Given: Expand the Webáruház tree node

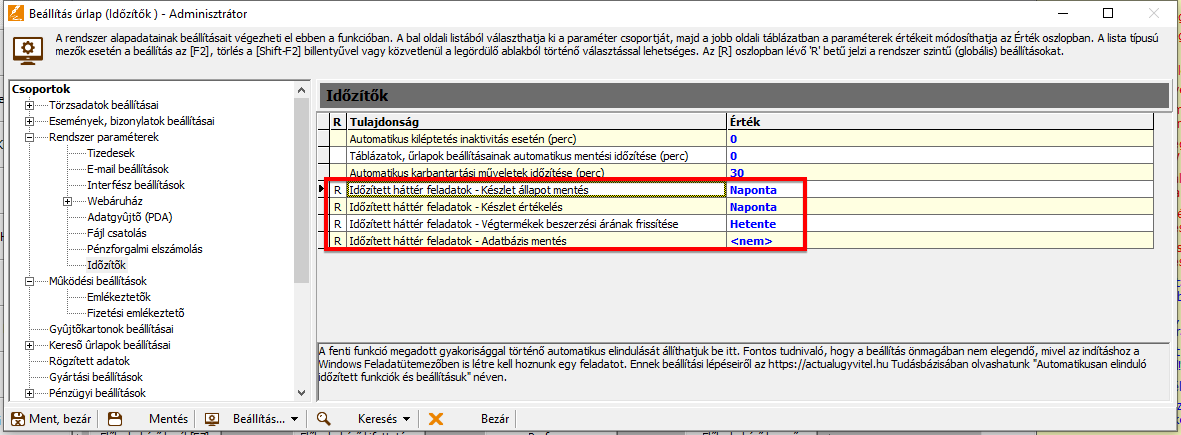Looking at the screenshot, I should pyautogui.click(x=68, y=201).
